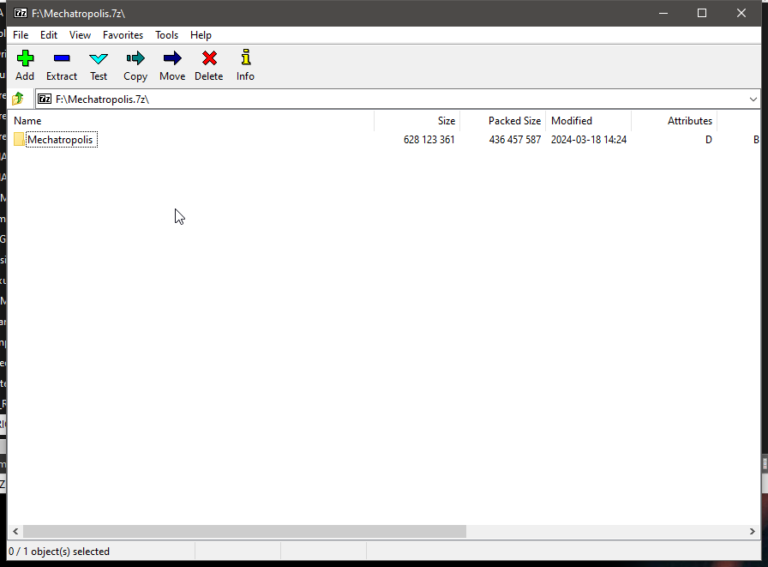Sort by the Size column header

pos(417,121)
